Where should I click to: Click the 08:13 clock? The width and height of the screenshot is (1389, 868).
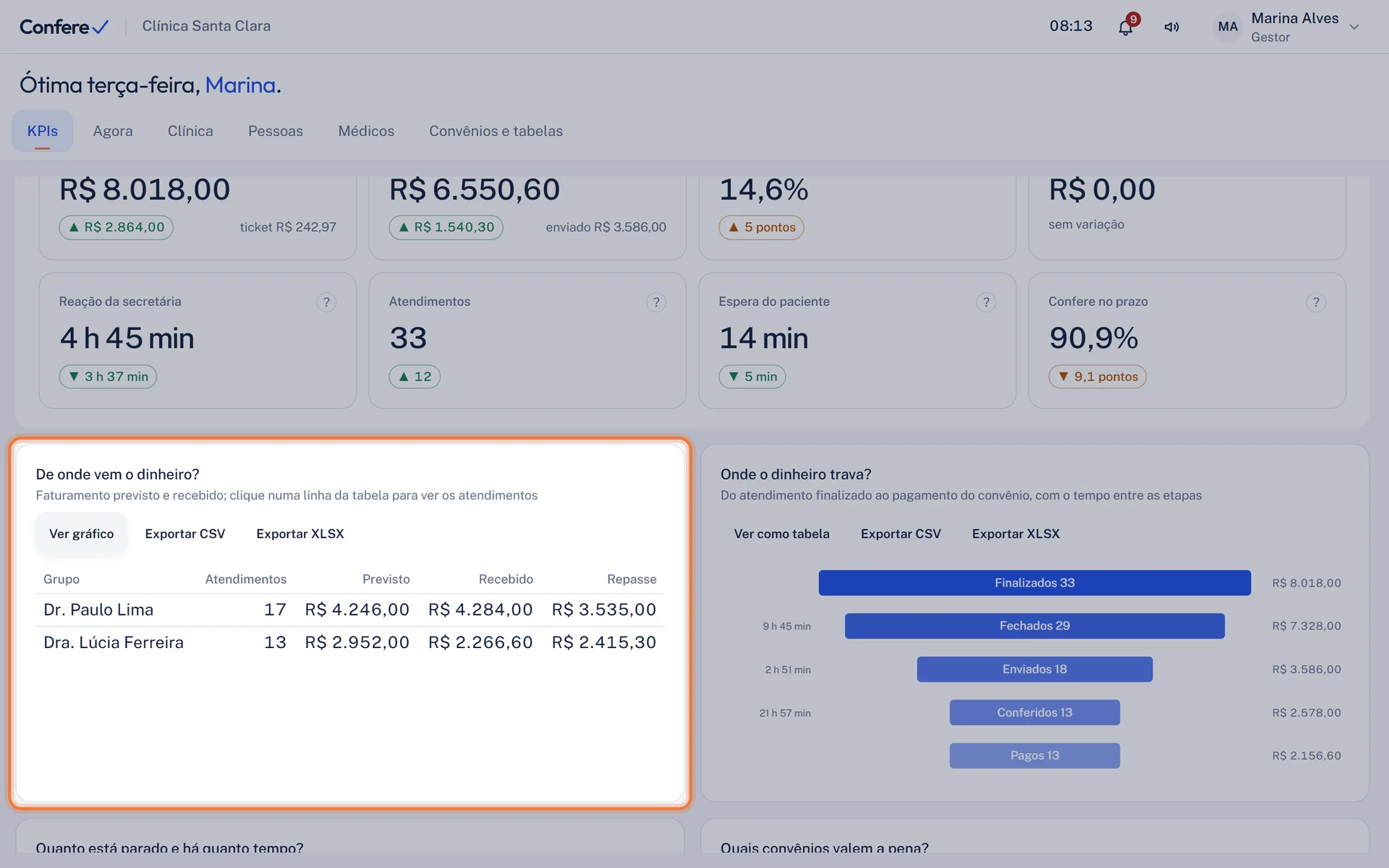pos(1071,26)
